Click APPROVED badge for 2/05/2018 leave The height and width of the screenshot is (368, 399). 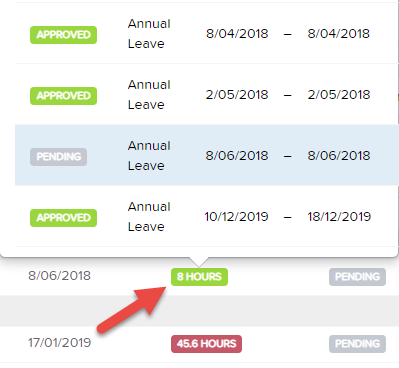(63, 96)
